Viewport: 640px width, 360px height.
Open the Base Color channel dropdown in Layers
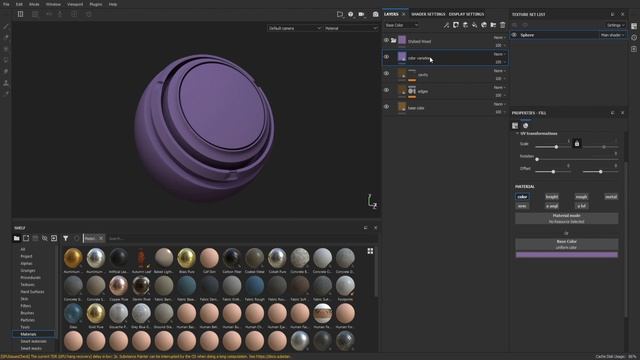point(402,25)
